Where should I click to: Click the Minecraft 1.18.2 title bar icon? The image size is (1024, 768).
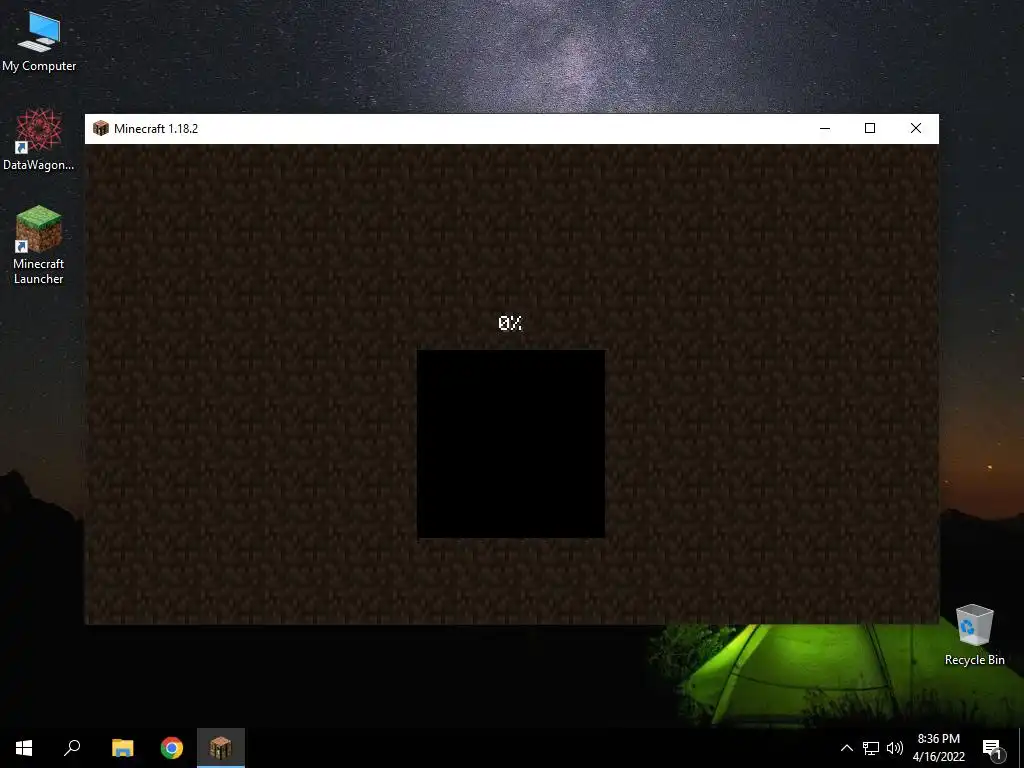click(101, 128)
